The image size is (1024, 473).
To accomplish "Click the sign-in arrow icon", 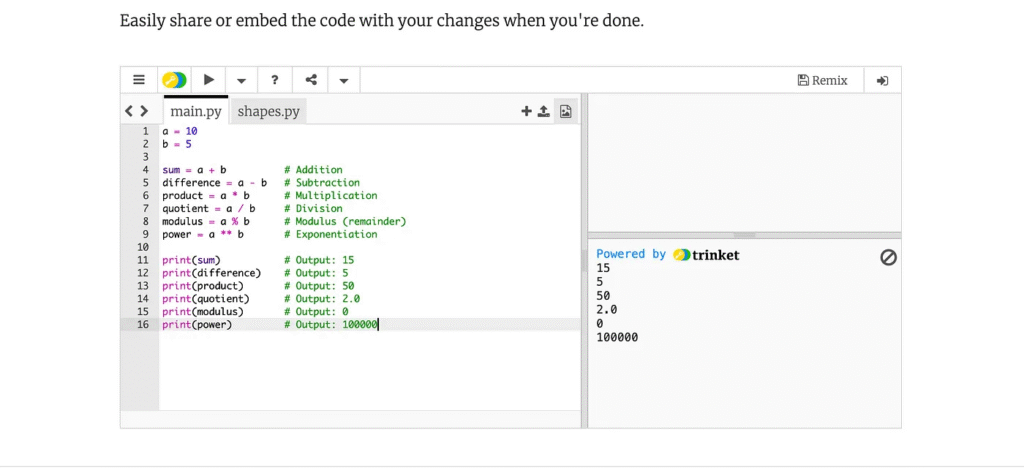I will point(882,80).
